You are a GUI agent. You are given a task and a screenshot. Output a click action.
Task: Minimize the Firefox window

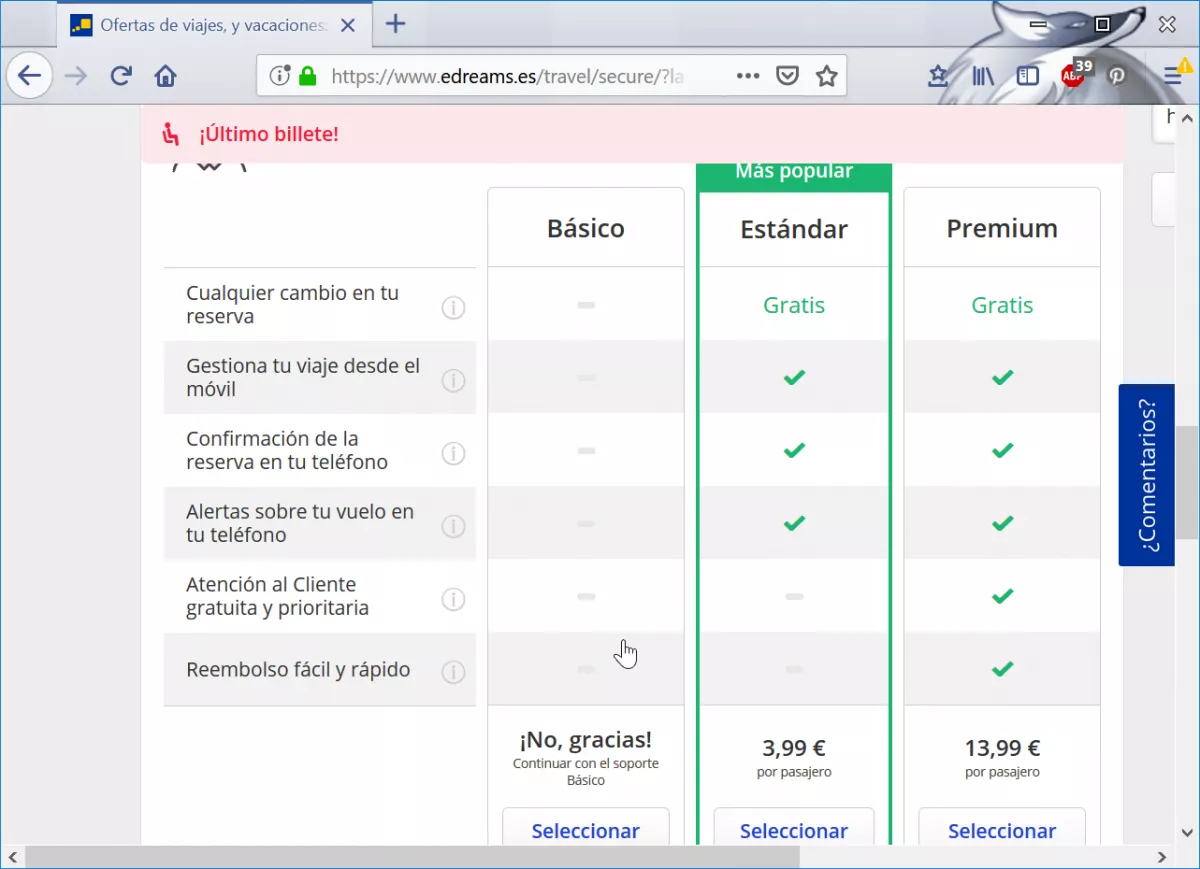coord(1040,24)
